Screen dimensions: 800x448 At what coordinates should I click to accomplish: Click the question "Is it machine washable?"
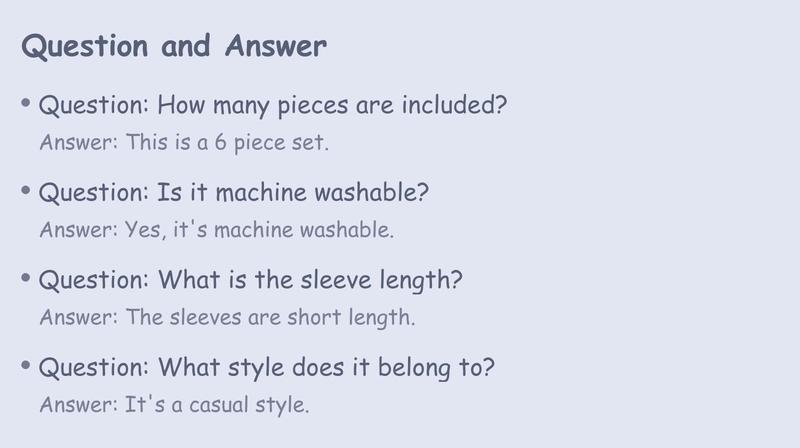293,193
